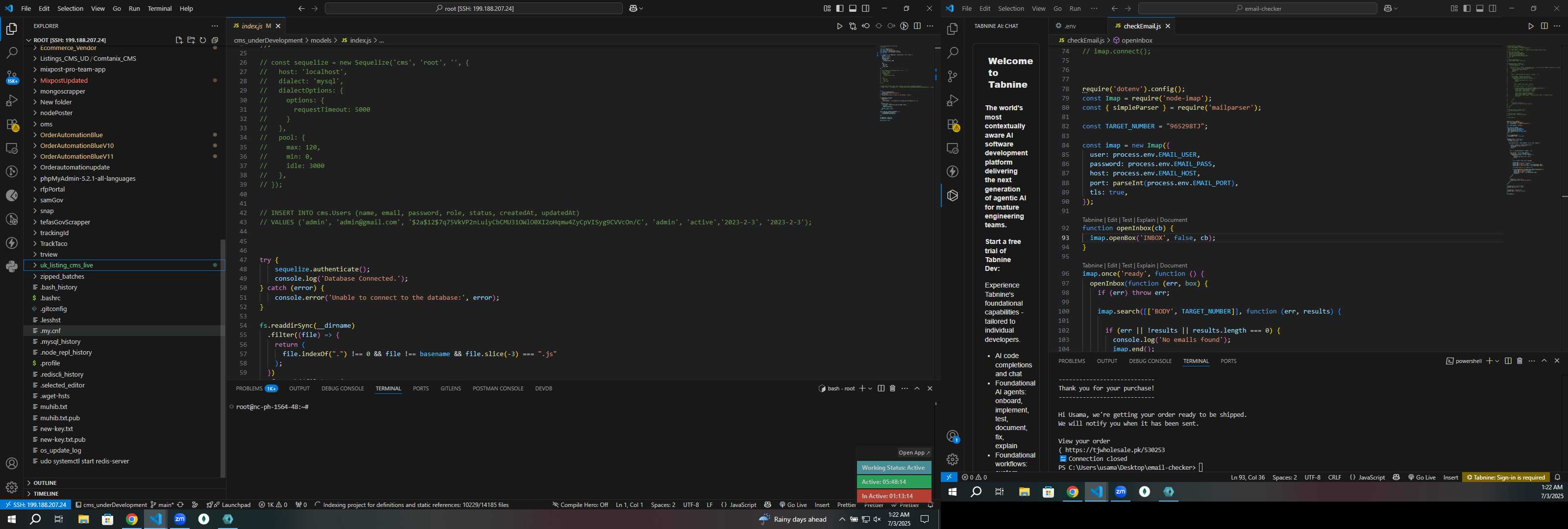Toggle Compile Hero: Off in status bar
Image resolution: width=1568 pixels, height=529 pixels.
point(580,505)
